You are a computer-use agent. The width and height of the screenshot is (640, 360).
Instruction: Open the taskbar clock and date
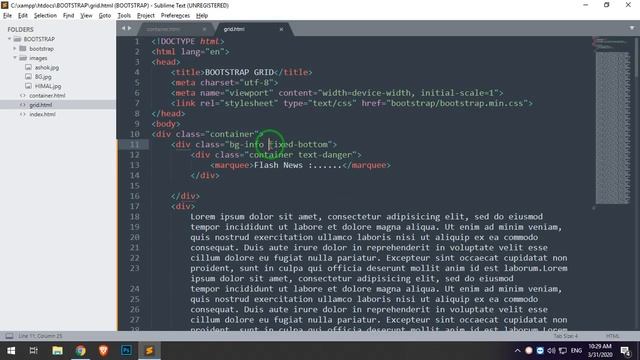(600, 351)
